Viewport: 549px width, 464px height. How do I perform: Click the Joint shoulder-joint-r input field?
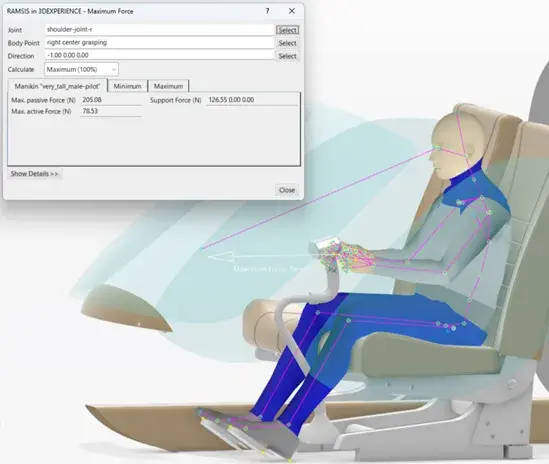(159, 30)
